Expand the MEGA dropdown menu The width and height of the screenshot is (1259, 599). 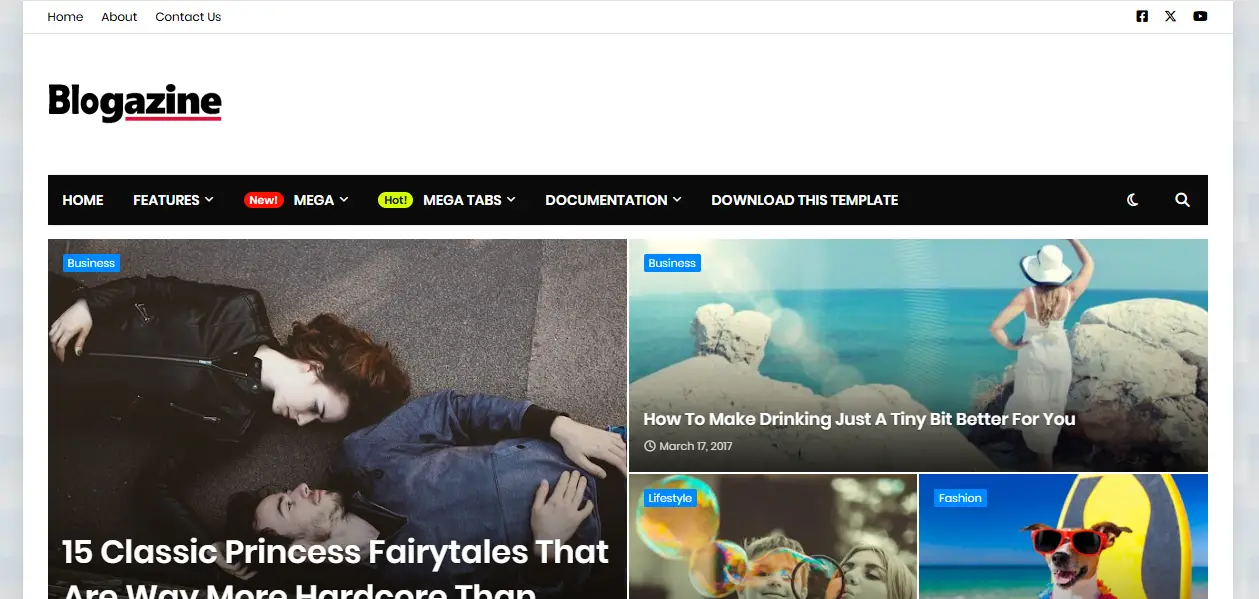[x=321, y=200]
